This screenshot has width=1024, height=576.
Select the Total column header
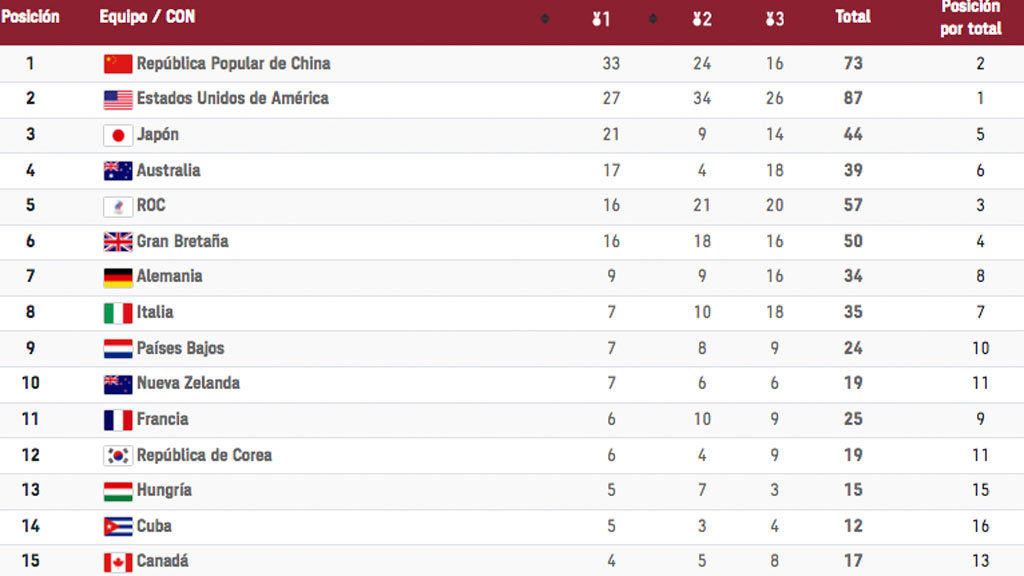[x=853, y=16]
